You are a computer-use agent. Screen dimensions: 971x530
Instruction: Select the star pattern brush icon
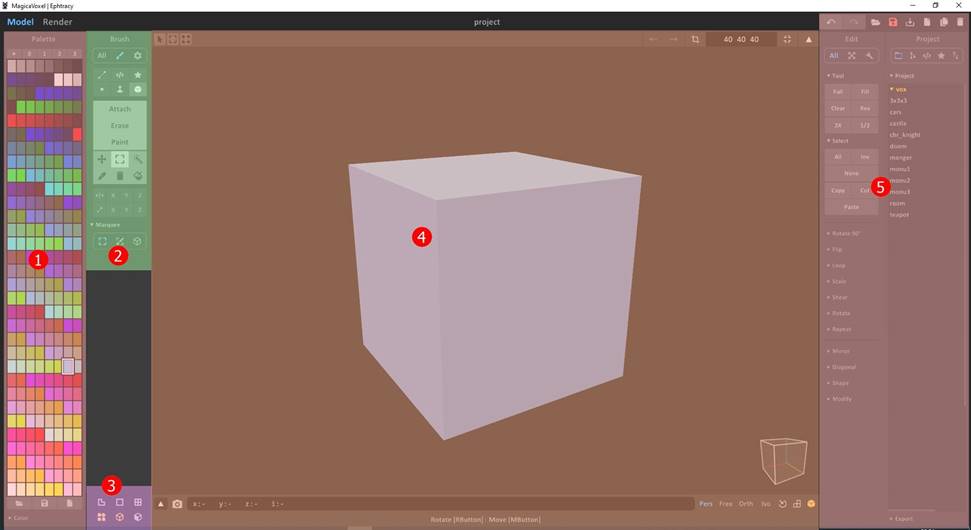pyautogui.click(x=137, y=75)
